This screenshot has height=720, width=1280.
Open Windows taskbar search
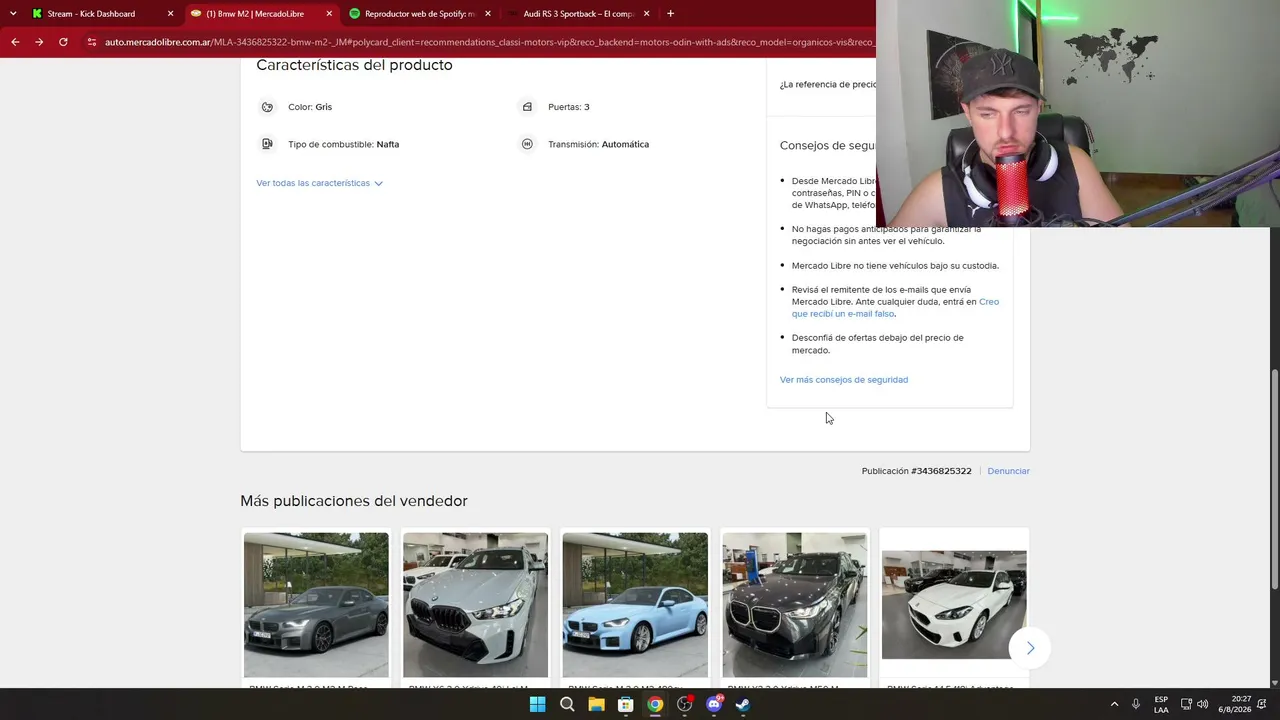[x=567, y=704]
